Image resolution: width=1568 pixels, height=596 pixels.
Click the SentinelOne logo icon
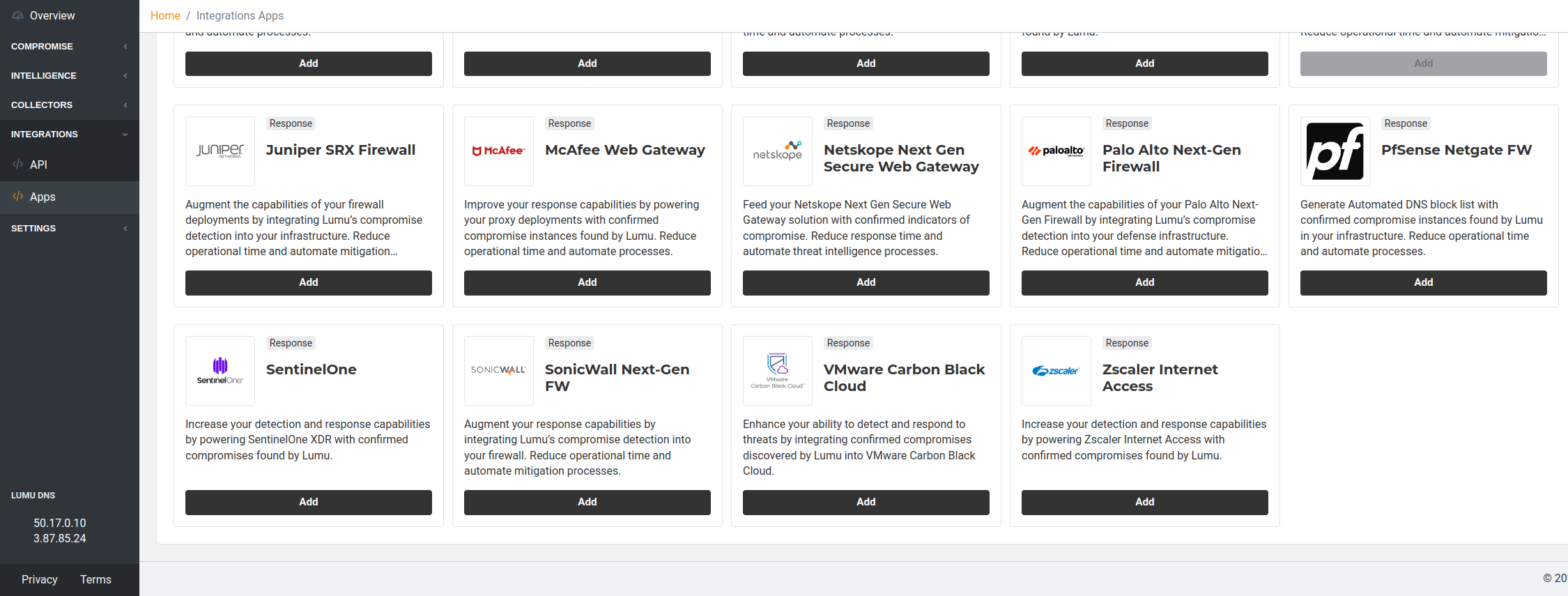click(220, 371)
